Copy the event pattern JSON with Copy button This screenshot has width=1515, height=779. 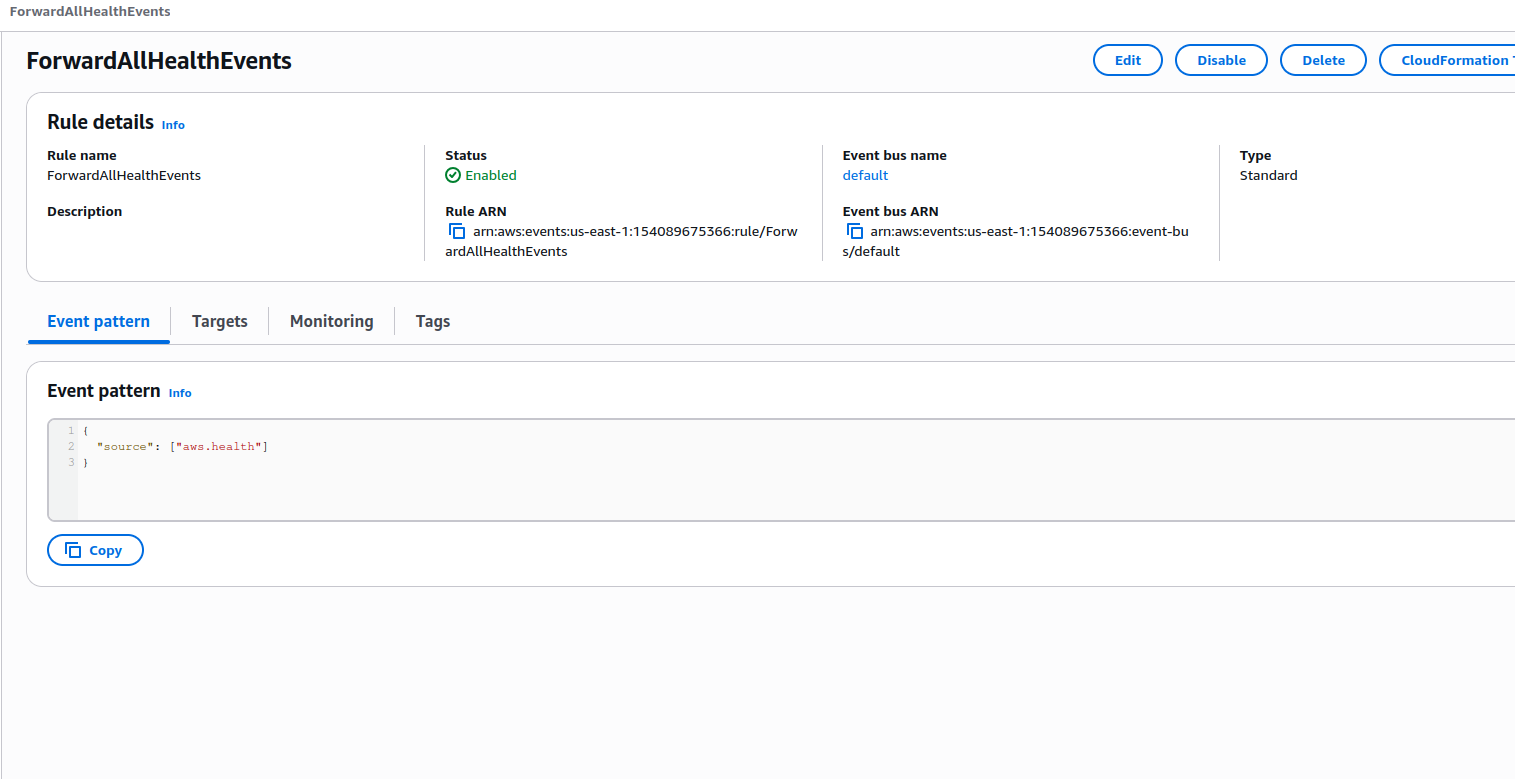pyautogui.click(x=95, y=550)
